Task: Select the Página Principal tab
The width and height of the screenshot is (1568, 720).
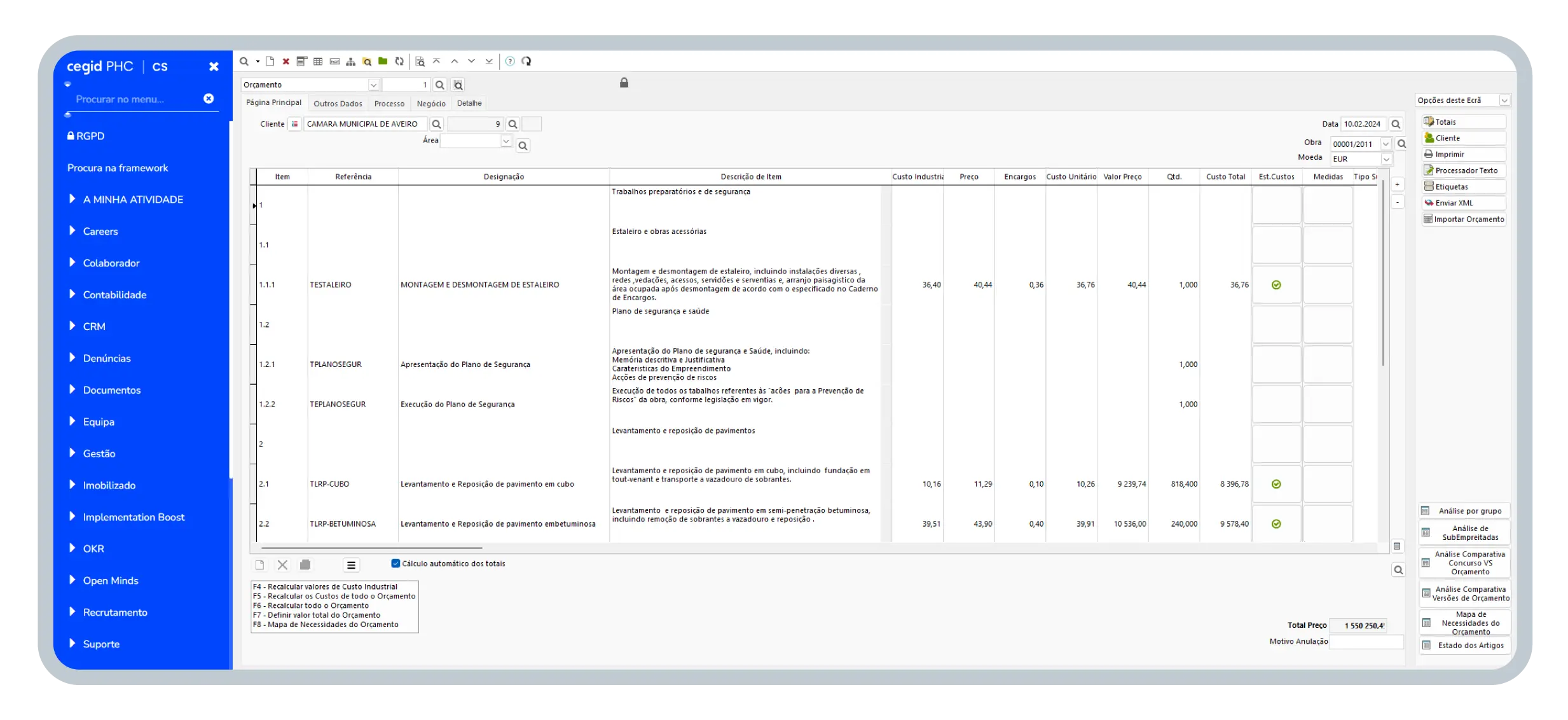Action: coord(274,102)
